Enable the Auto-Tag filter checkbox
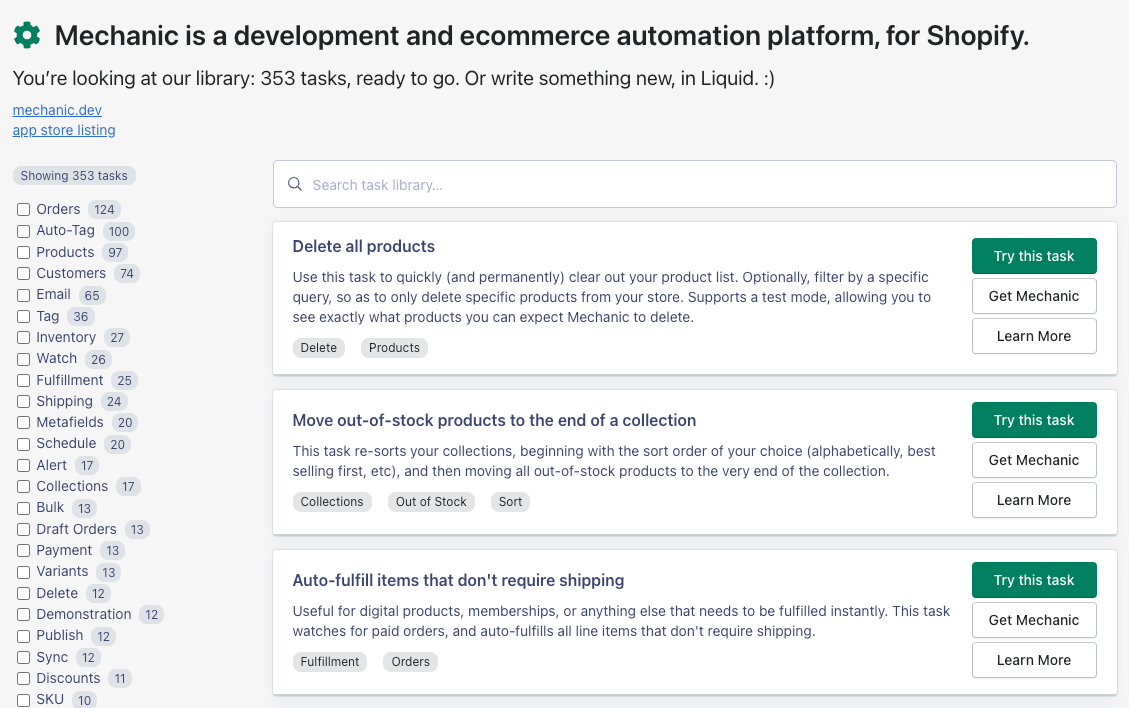 coord(23,231)
